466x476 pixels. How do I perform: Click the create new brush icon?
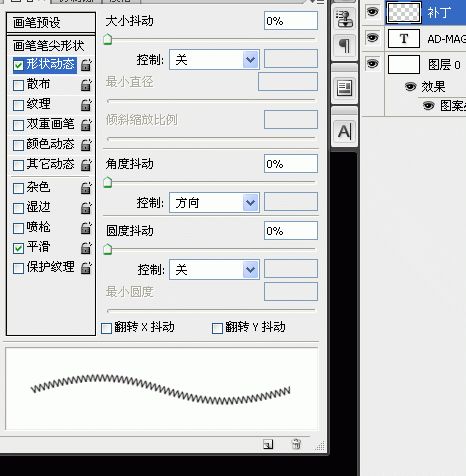(268, 444)
